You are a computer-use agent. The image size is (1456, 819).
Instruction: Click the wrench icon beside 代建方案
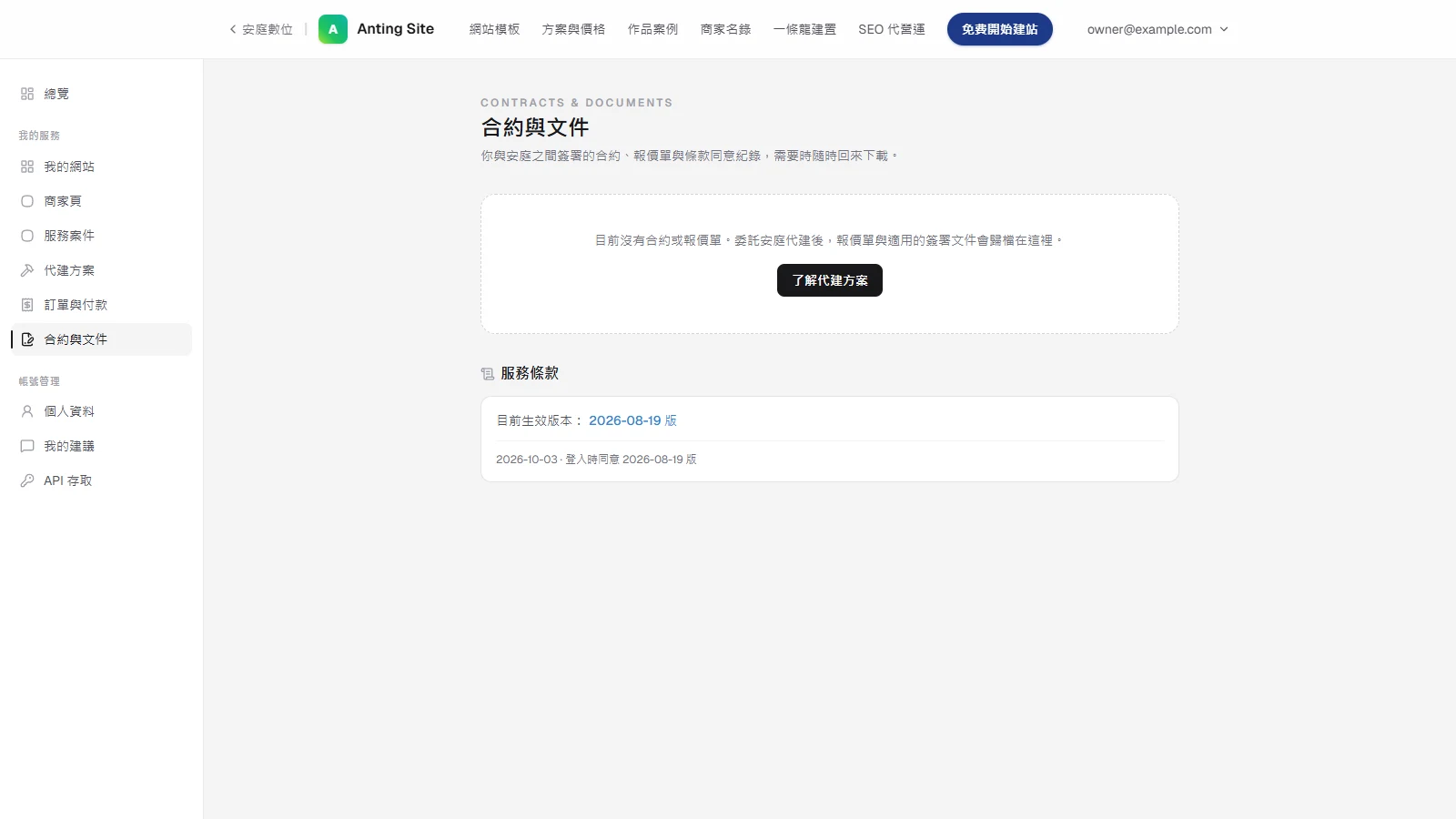point(27,270)
